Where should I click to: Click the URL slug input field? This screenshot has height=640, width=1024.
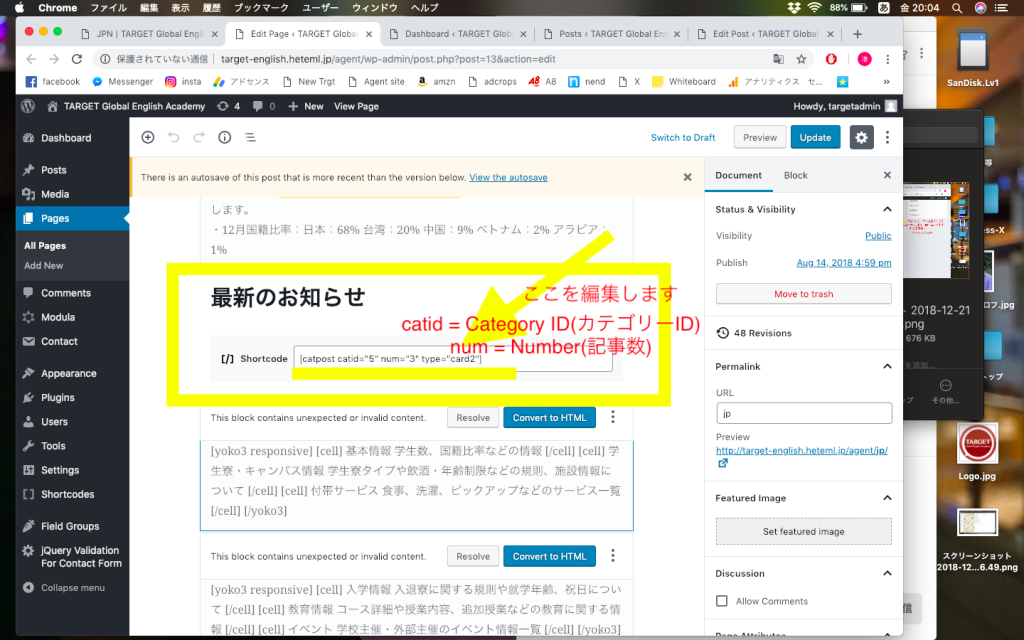(803, 413)
